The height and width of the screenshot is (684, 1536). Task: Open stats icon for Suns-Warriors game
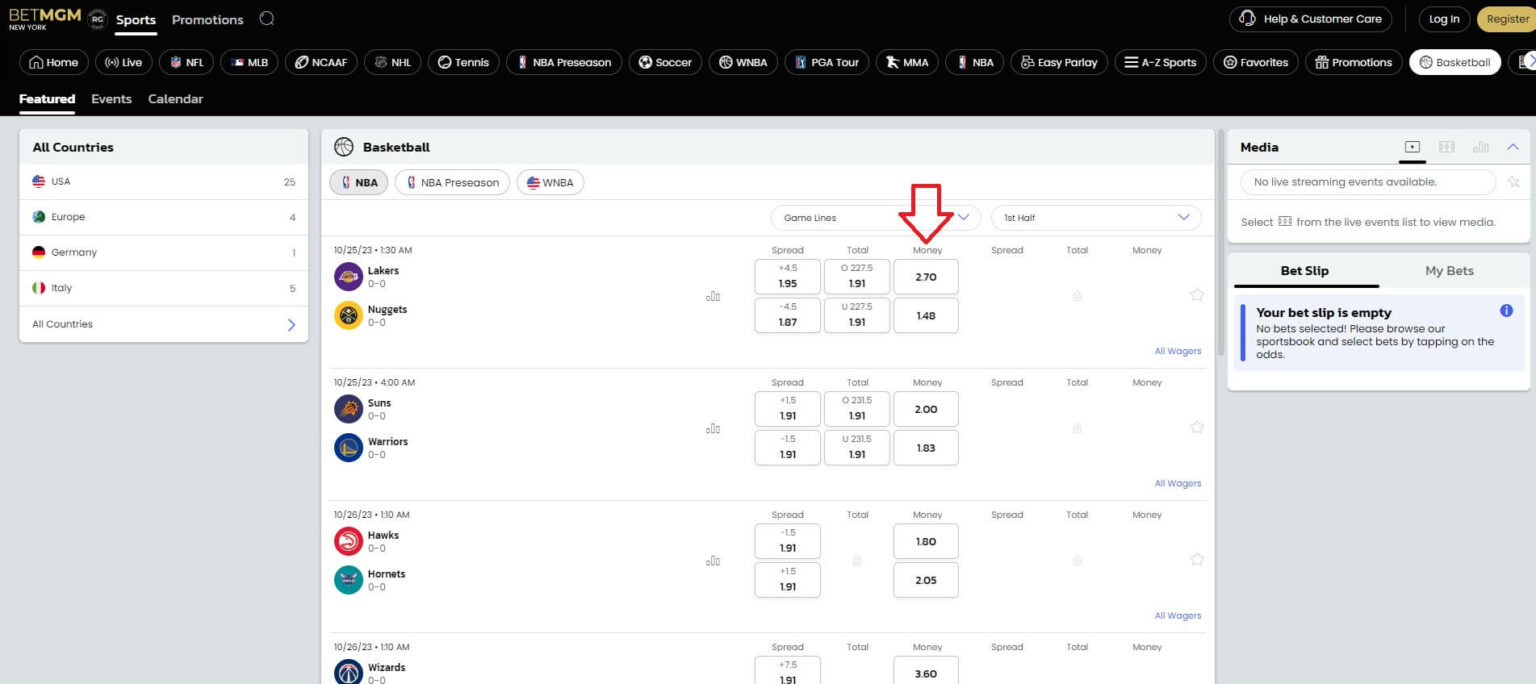713,429
